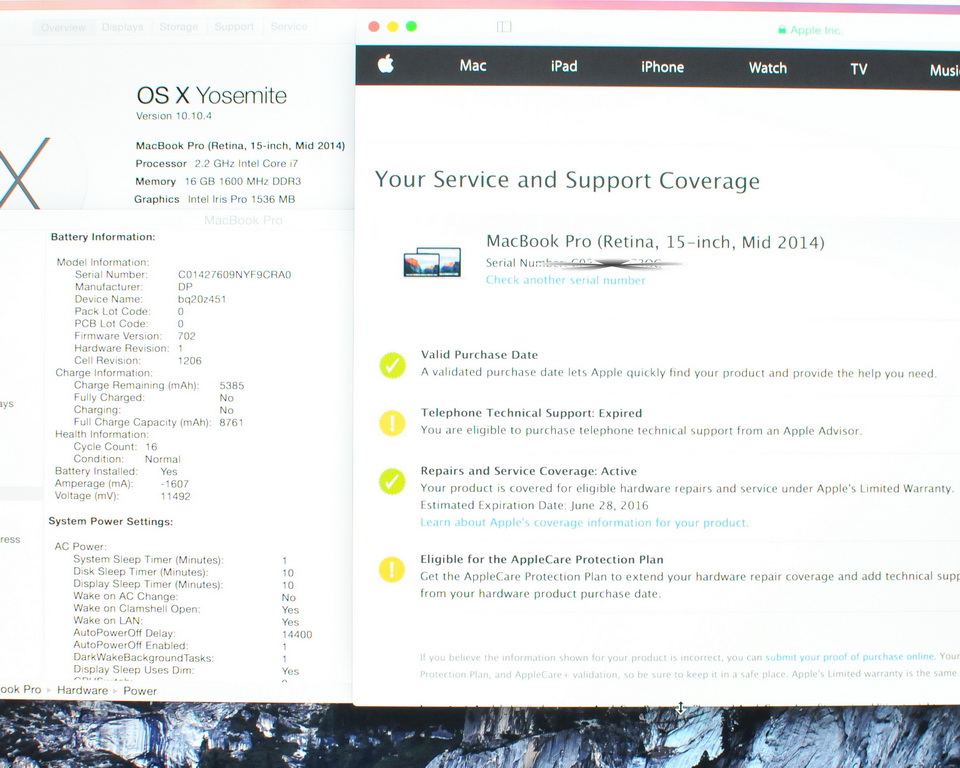
Task: Click the Device Name value bq20z451
Action: point(202,299)
